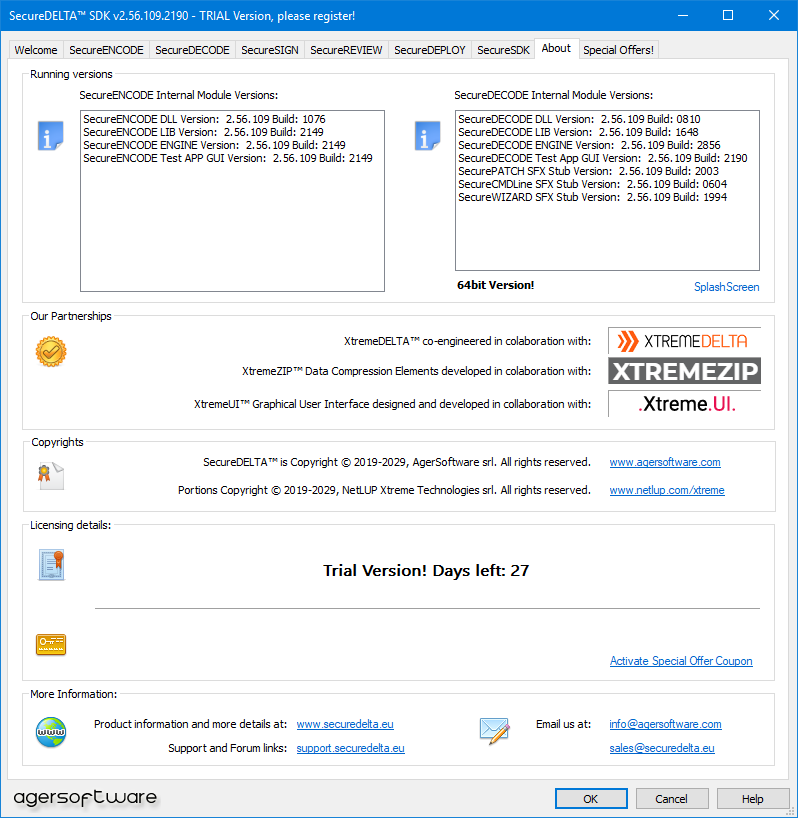798x818 pixels.
Task: Click the Cancel button
Action: (671, 799)
